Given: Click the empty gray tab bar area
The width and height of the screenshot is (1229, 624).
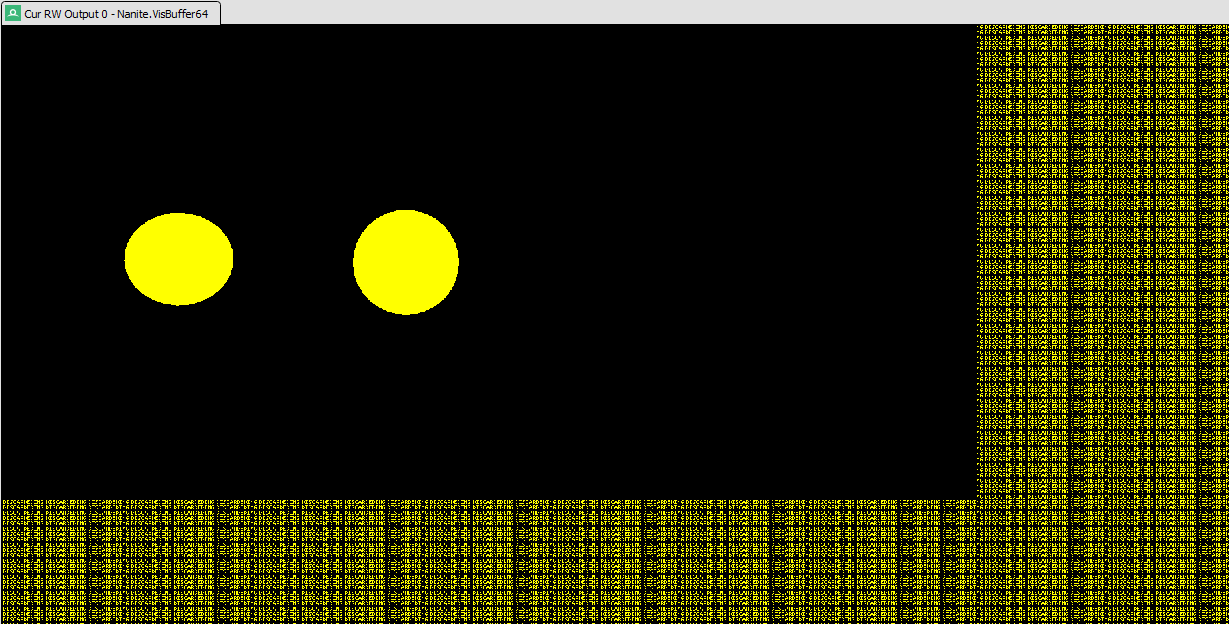Looking at the screenshot, I should 700,12.
